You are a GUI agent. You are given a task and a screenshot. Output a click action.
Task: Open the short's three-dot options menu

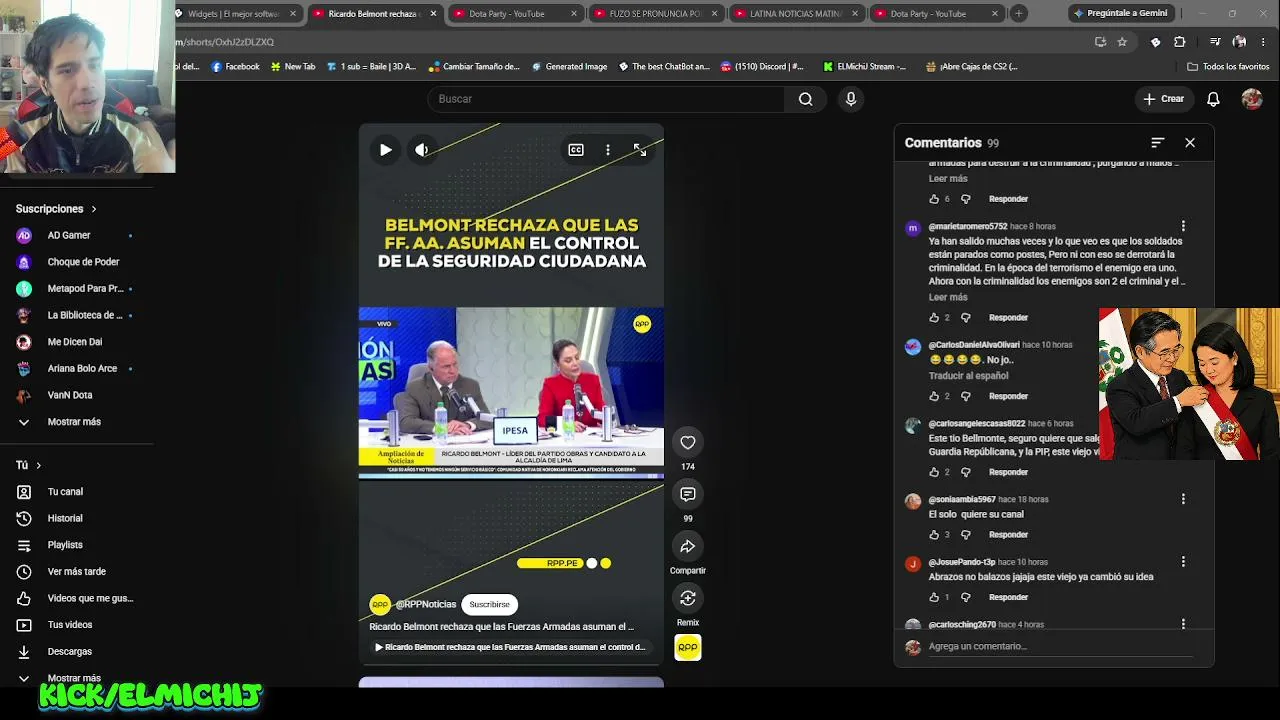point(607,150)
